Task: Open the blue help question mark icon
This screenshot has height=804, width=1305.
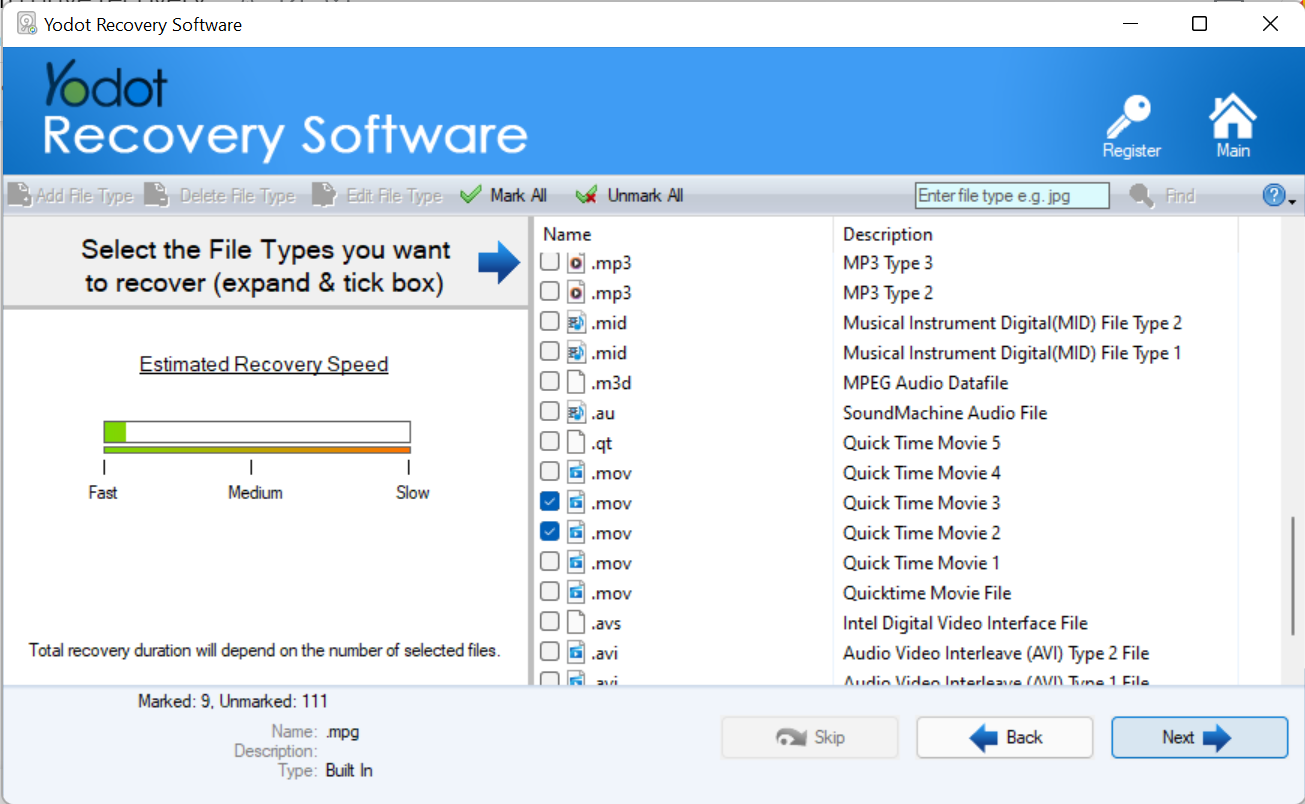Action: pyautogui.click(x=1273, y=195)
